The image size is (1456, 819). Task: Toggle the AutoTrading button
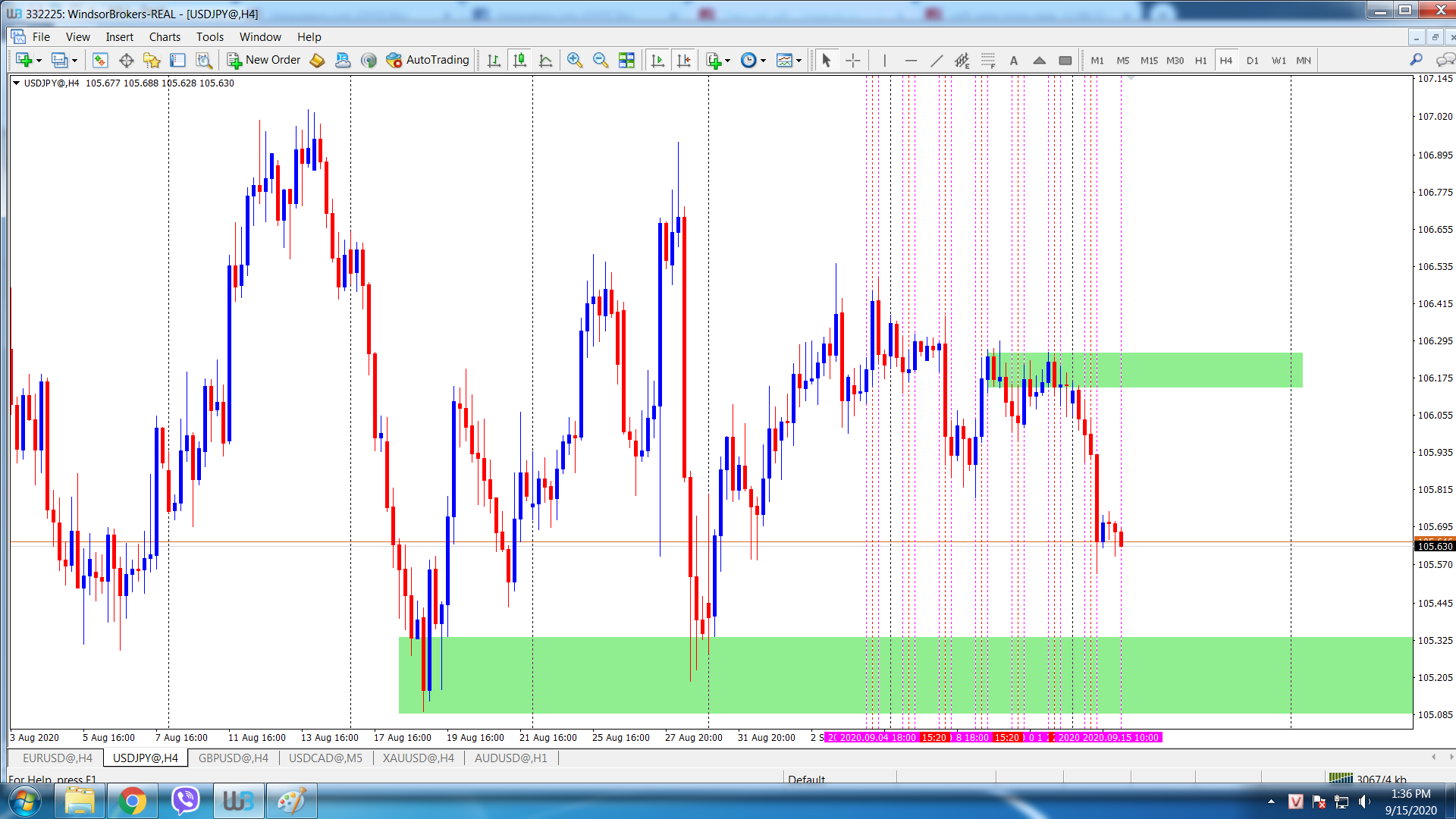pos(428,60)
